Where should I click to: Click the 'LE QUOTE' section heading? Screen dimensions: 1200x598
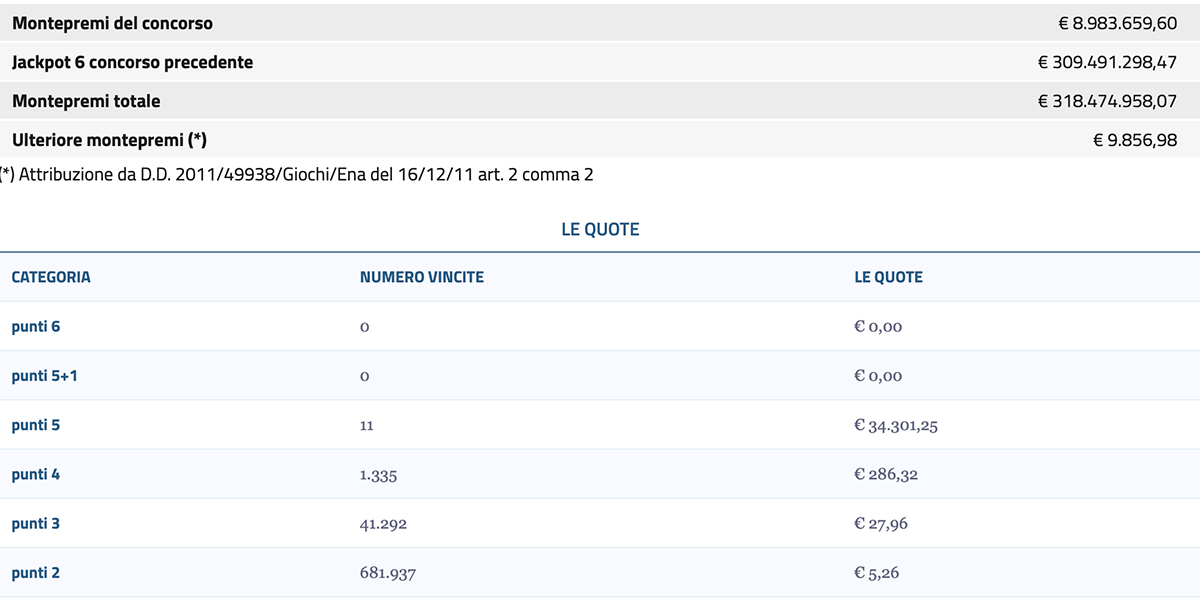pyautogui.click(x=600, y=229)
